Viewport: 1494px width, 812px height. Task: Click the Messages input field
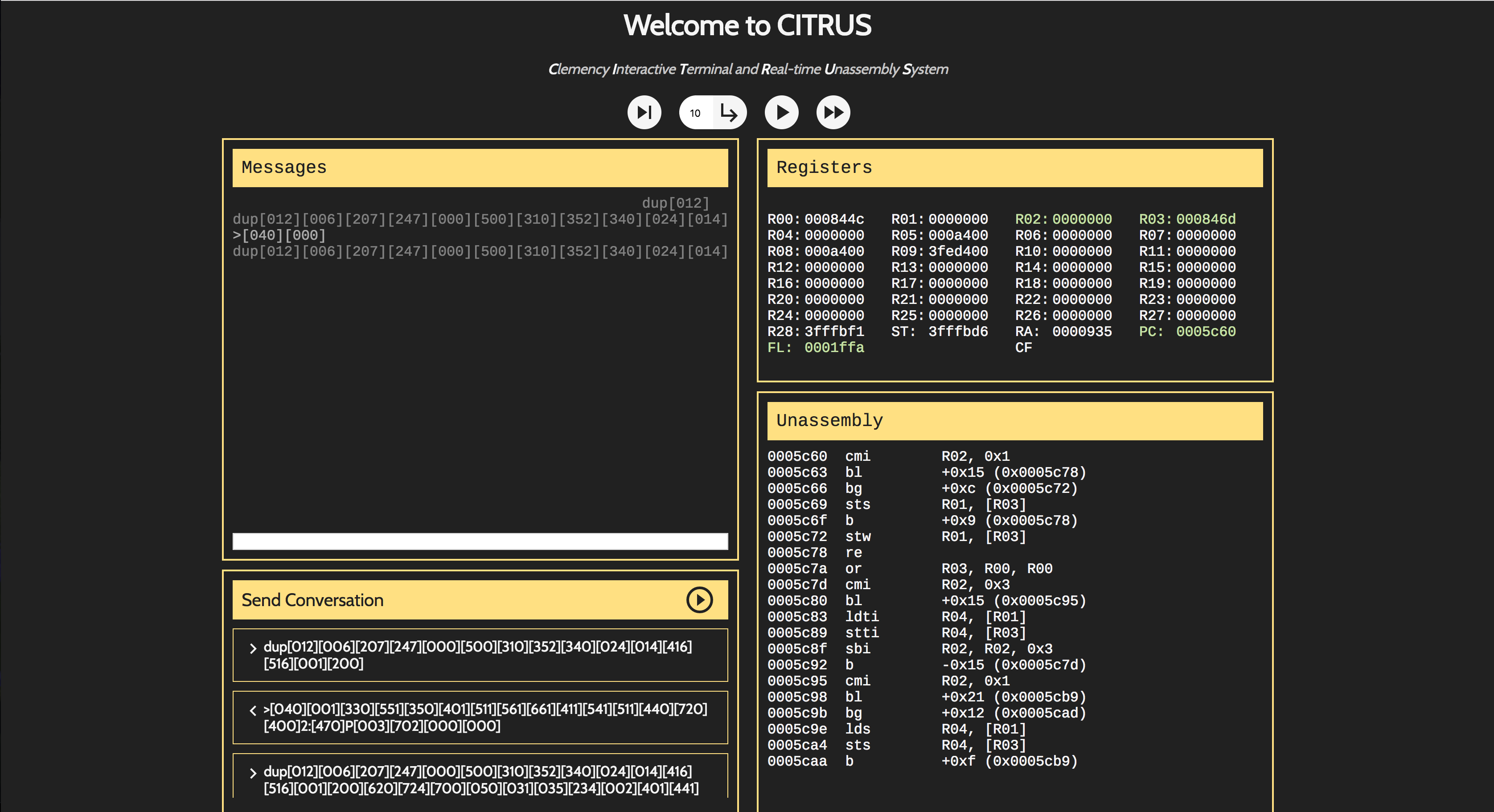(x=480, y=541)
